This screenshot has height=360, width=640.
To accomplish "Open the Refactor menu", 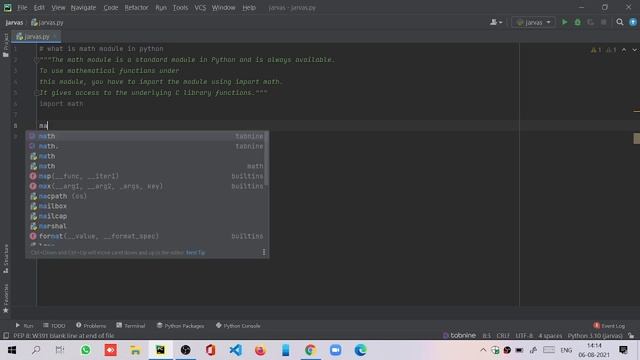I will click(x=136, y=7).
